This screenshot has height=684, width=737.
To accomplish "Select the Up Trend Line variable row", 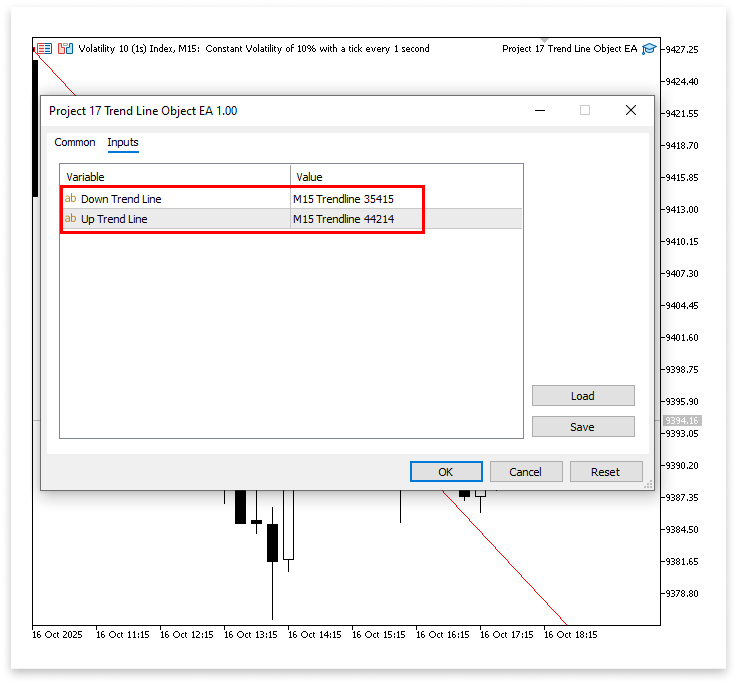I will click(x=291, y=219).
